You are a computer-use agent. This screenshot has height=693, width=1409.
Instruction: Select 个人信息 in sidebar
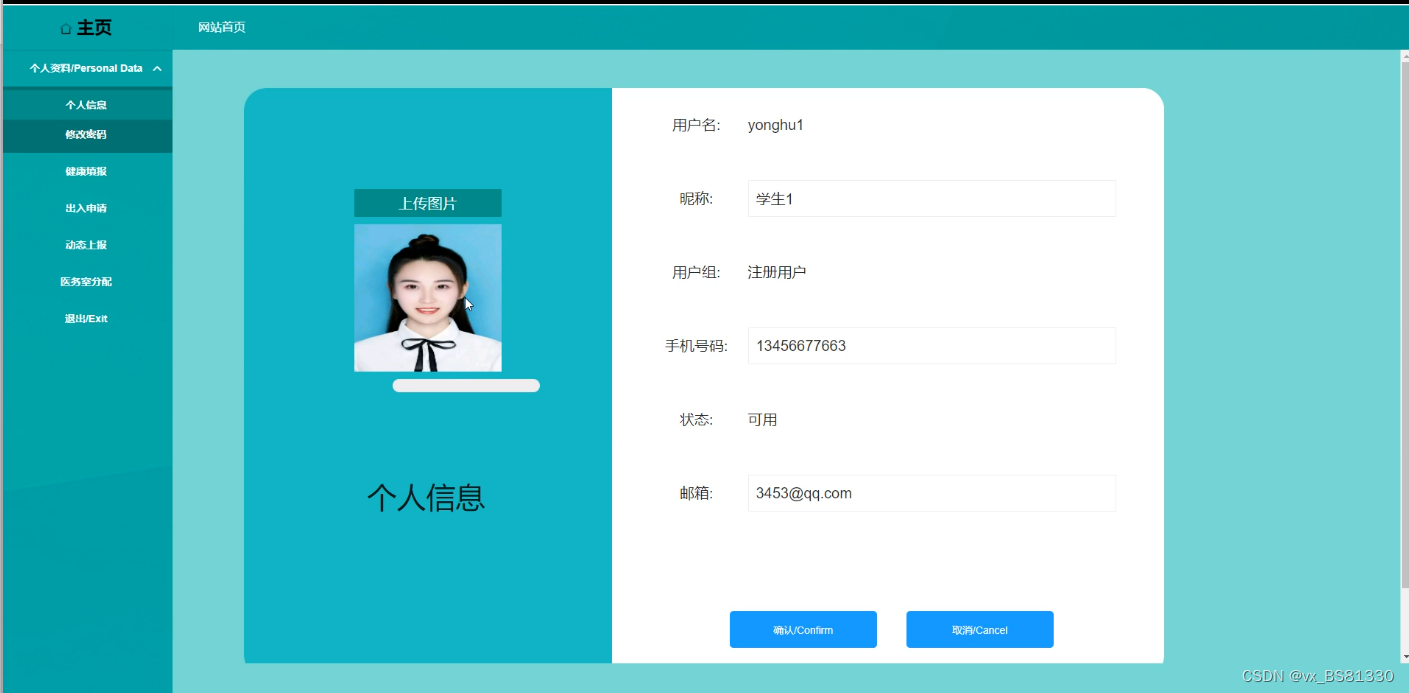tap(86, 105)
